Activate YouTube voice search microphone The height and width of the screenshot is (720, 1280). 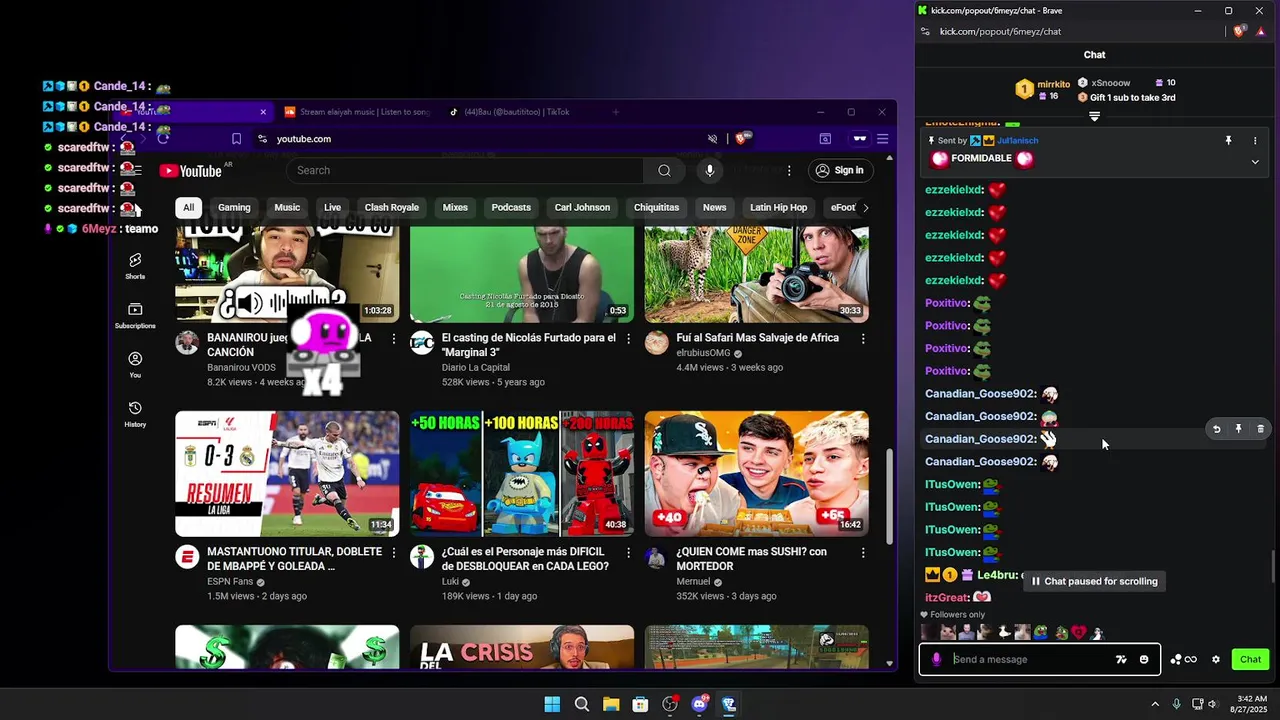pyautogui.click(x=710, y=170)
